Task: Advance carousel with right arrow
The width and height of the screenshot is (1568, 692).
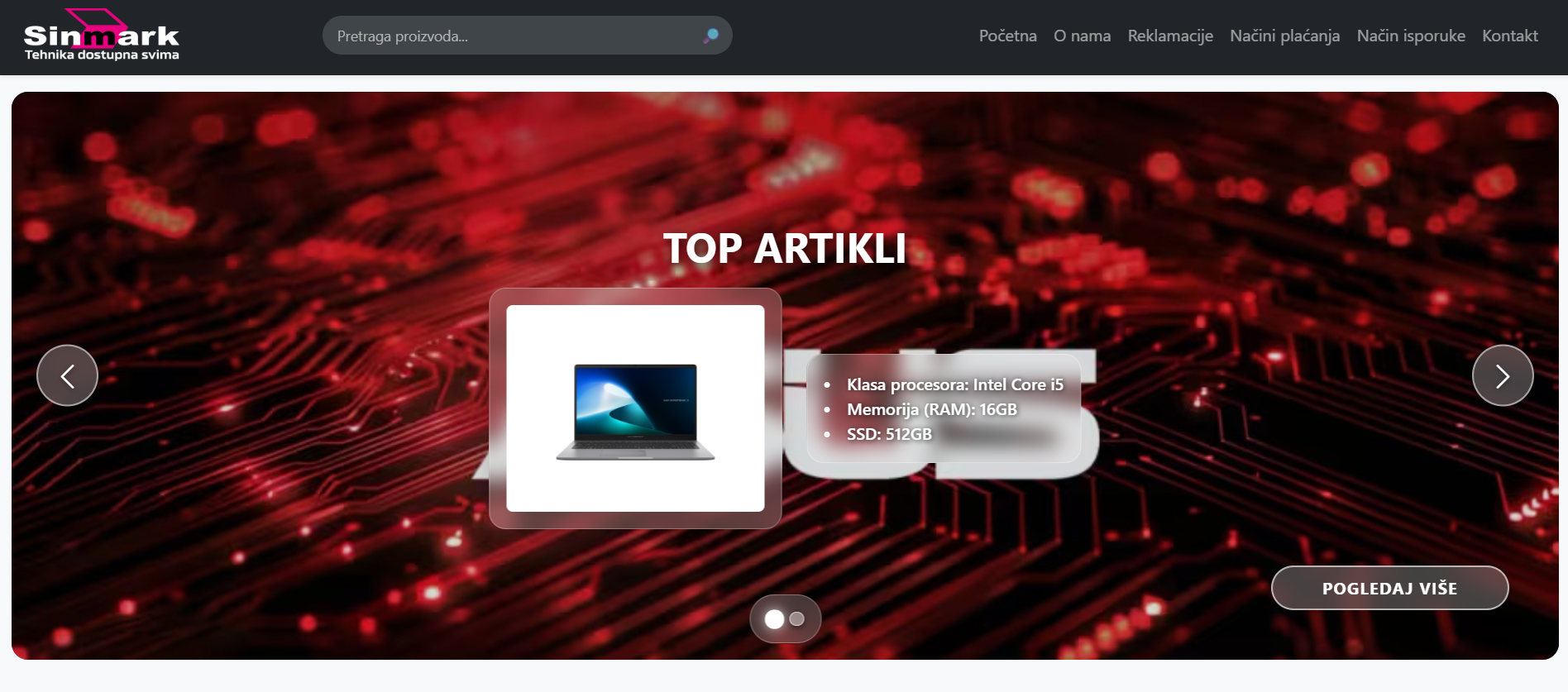Action: pos(1503,375)
